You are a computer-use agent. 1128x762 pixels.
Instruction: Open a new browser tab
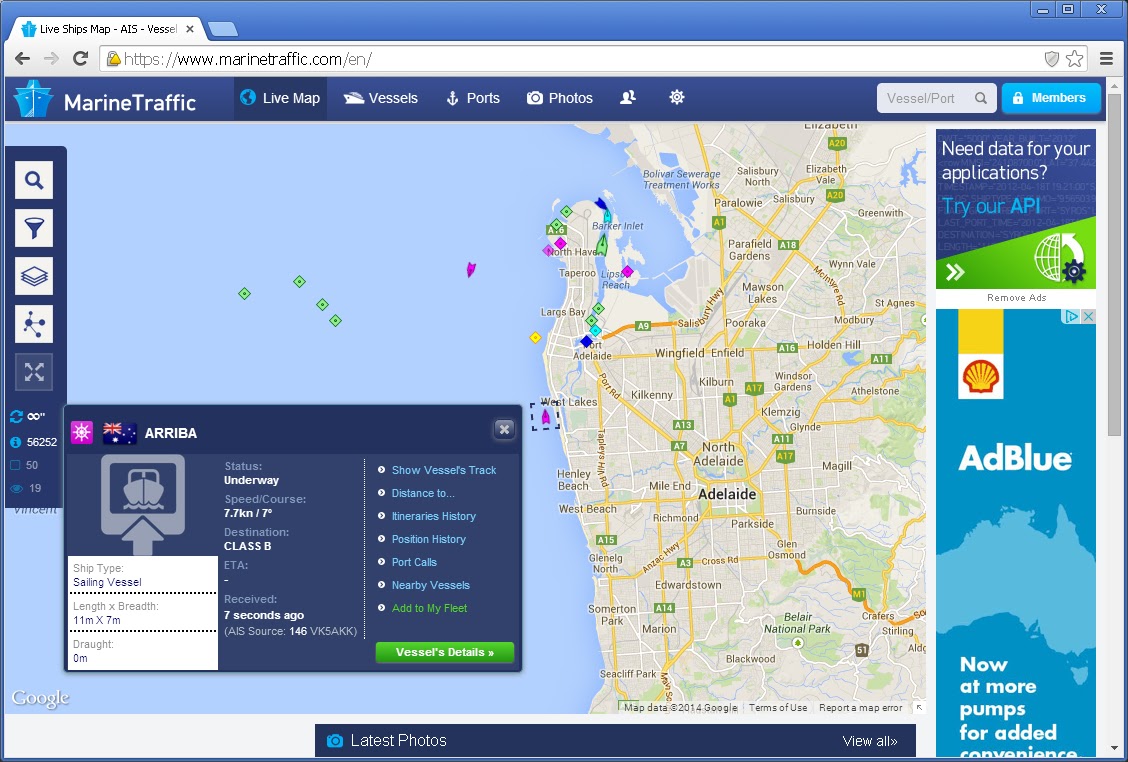[x=222, y=30]
